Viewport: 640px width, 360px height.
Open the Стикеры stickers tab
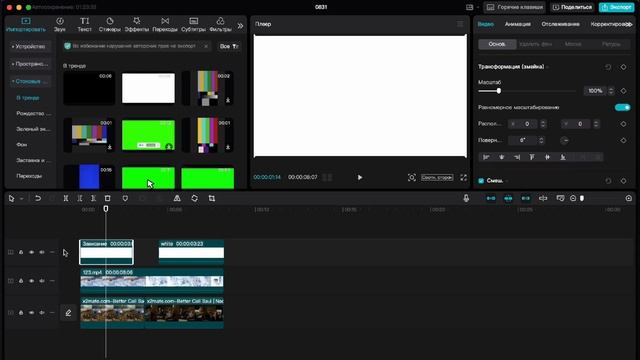[109, 24]
